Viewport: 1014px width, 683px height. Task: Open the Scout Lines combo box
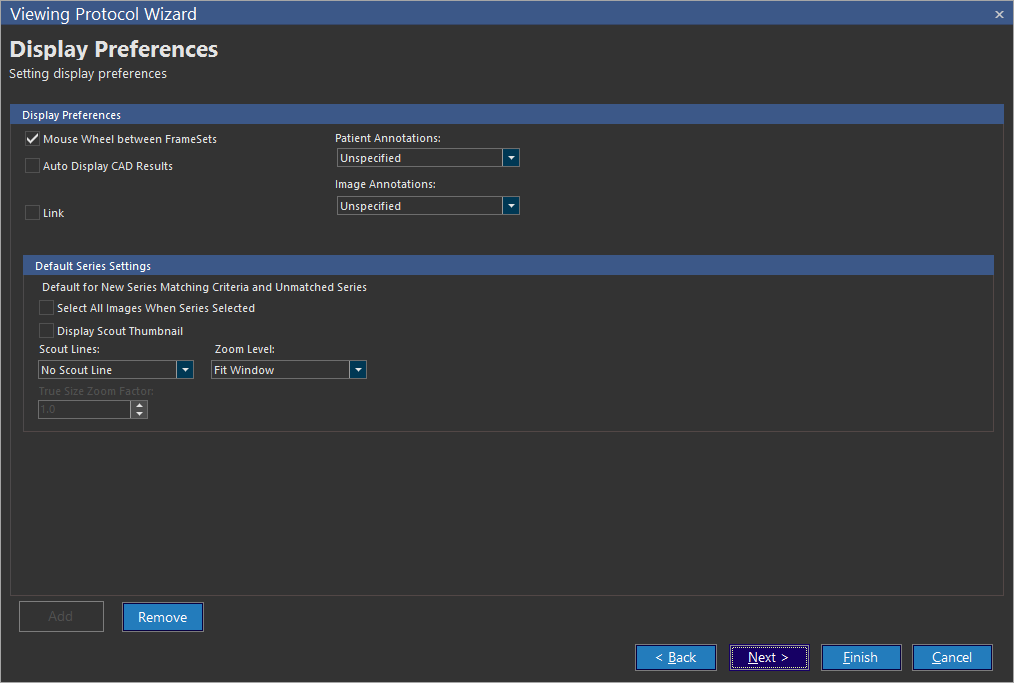[x=185, y=370]
